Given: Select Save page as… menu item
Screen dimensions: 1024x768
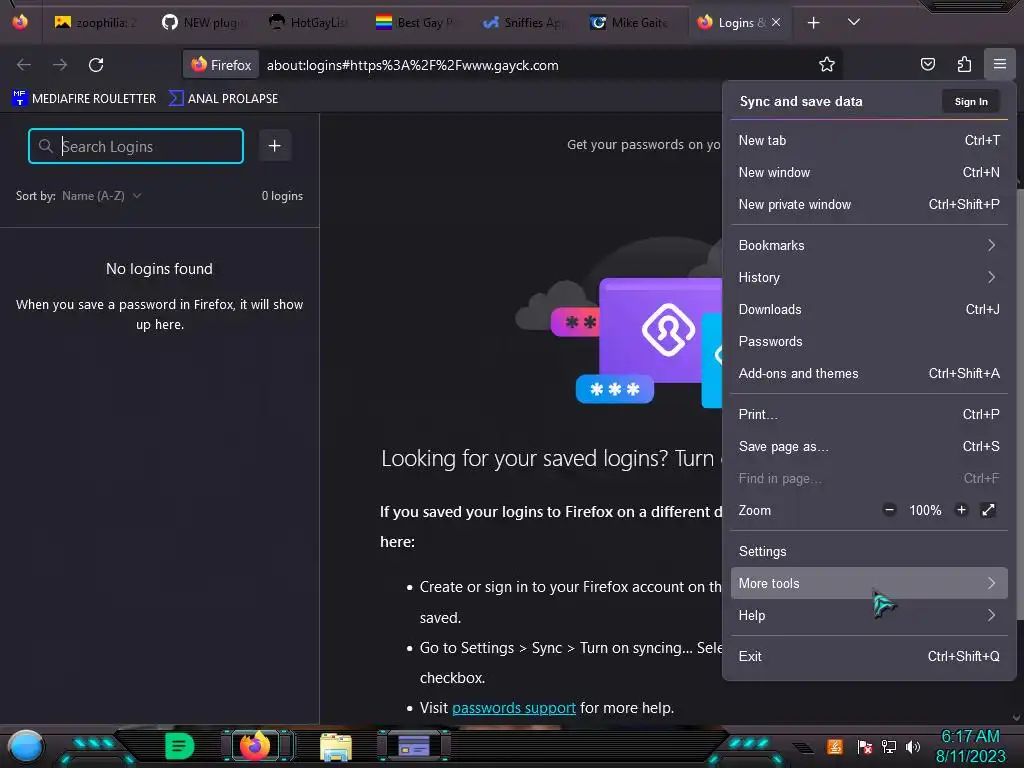Looking at the screenshot, I should [869, 447].
